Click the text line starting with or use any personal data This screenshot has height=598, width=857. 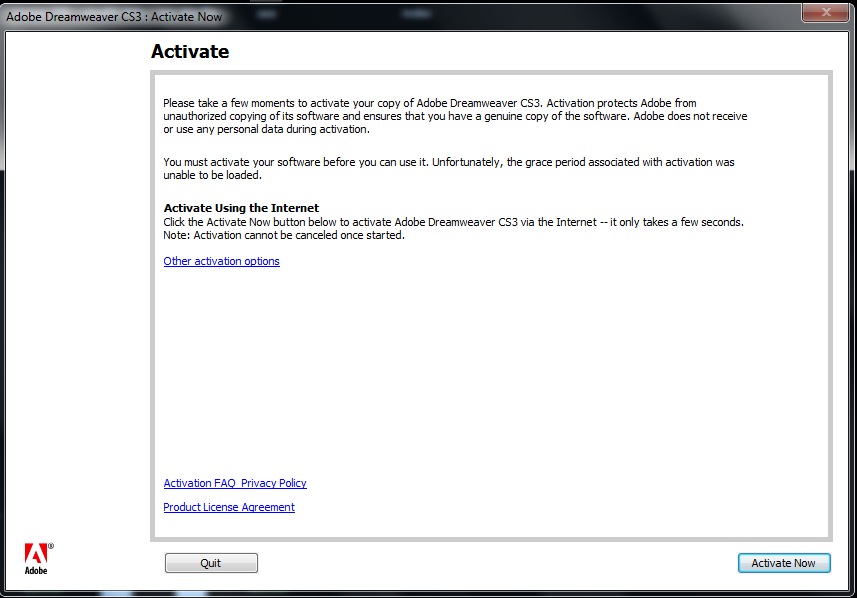pos(266,129)
